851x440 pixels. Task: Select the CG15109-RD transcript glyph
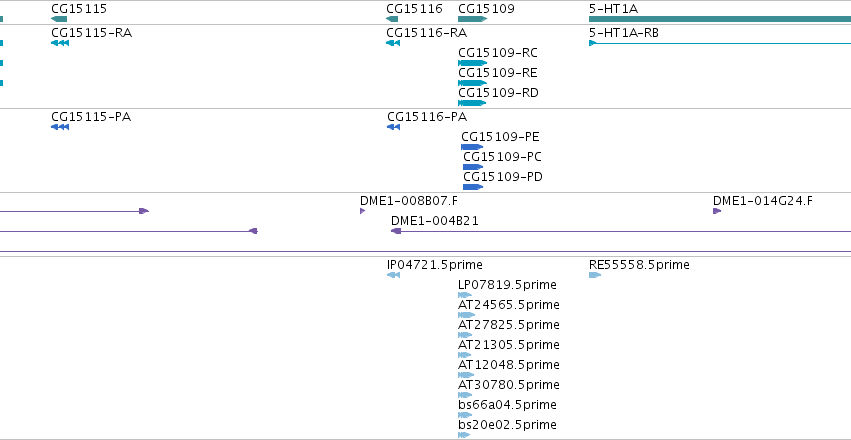click(x=472, y=103)
